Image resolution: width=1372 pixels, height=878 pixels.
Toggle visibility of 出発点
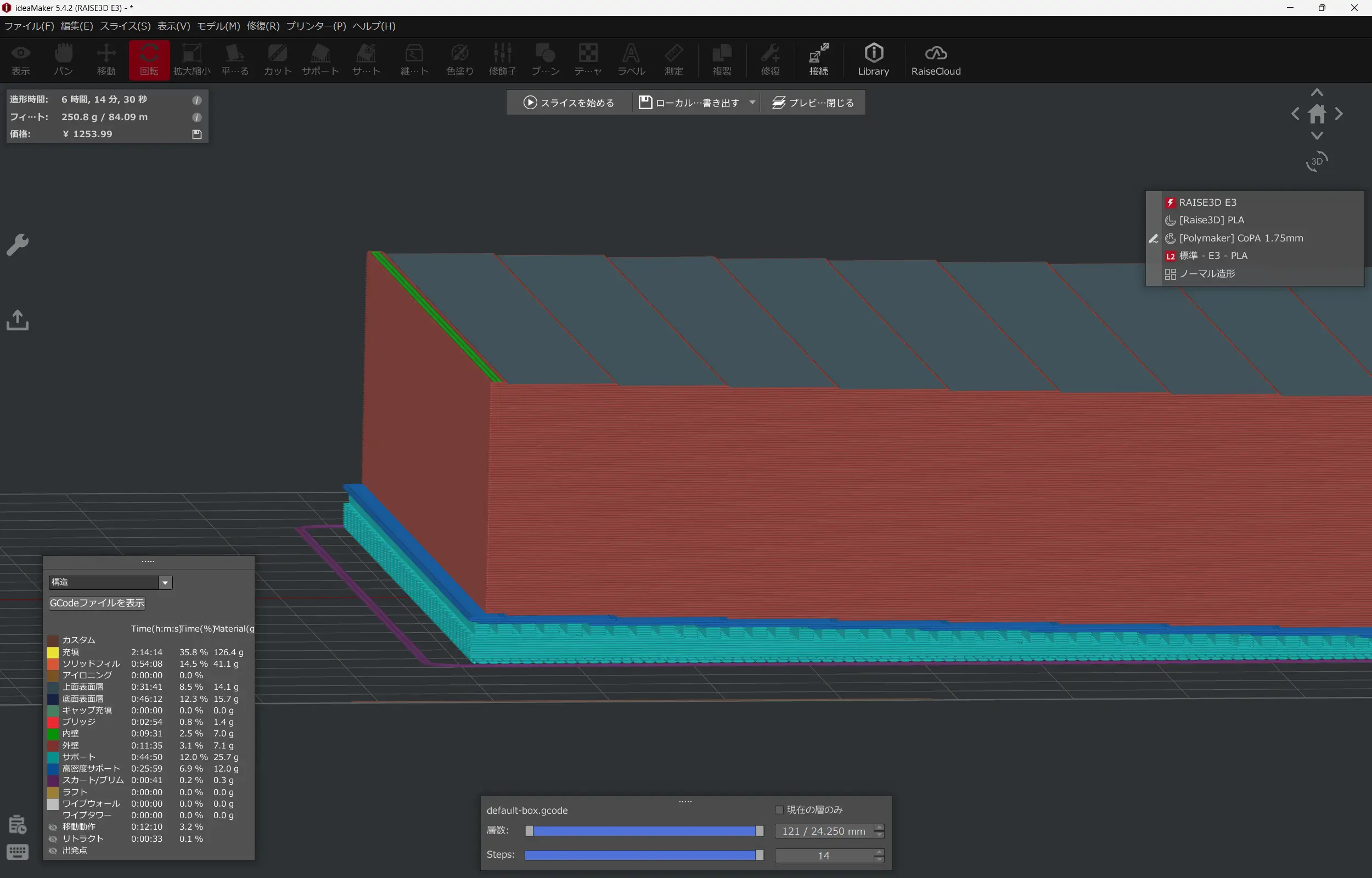tap(53, 851)
